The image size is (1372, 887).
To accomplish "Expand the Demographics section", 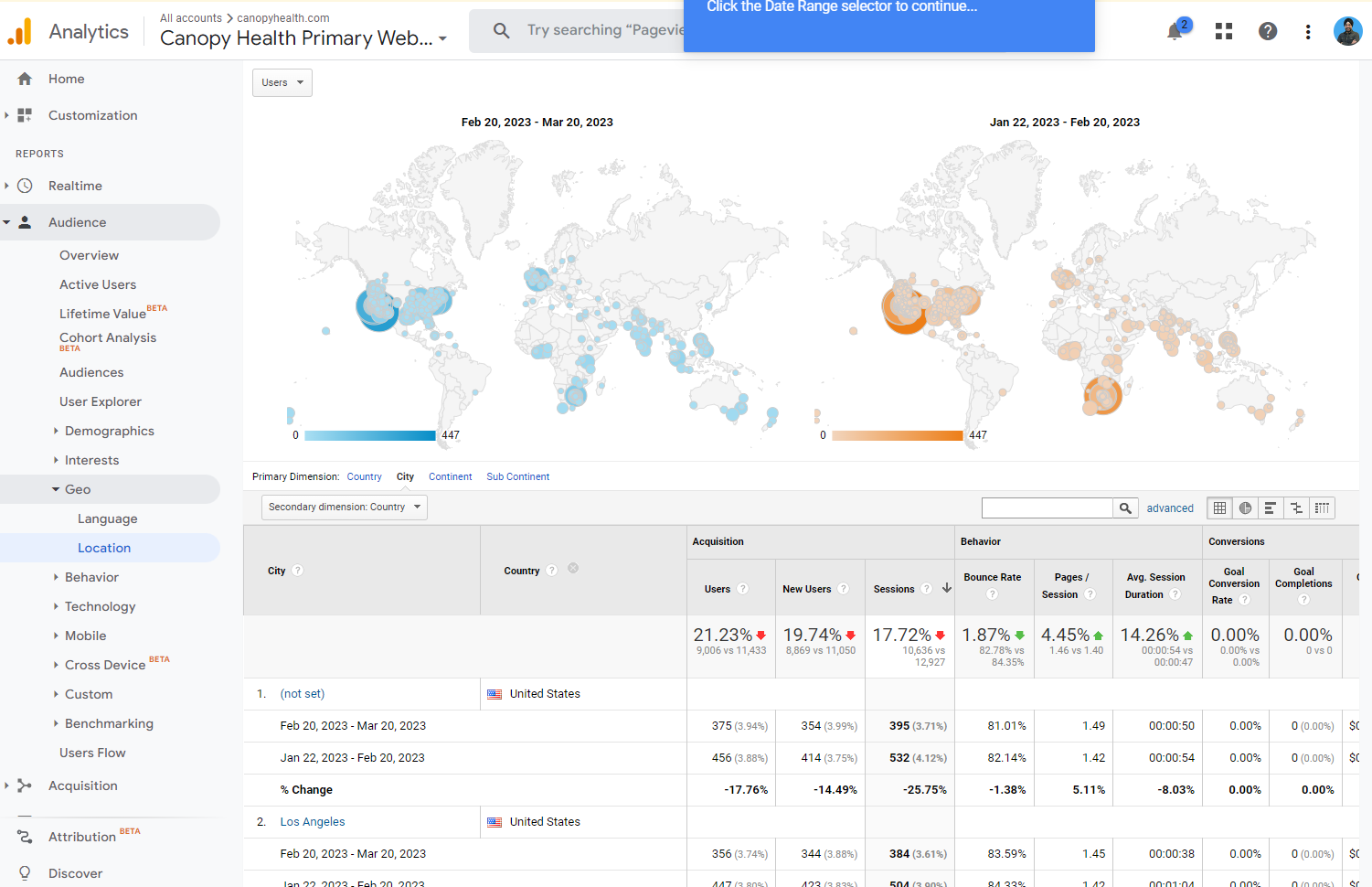I will pos(109,431).
